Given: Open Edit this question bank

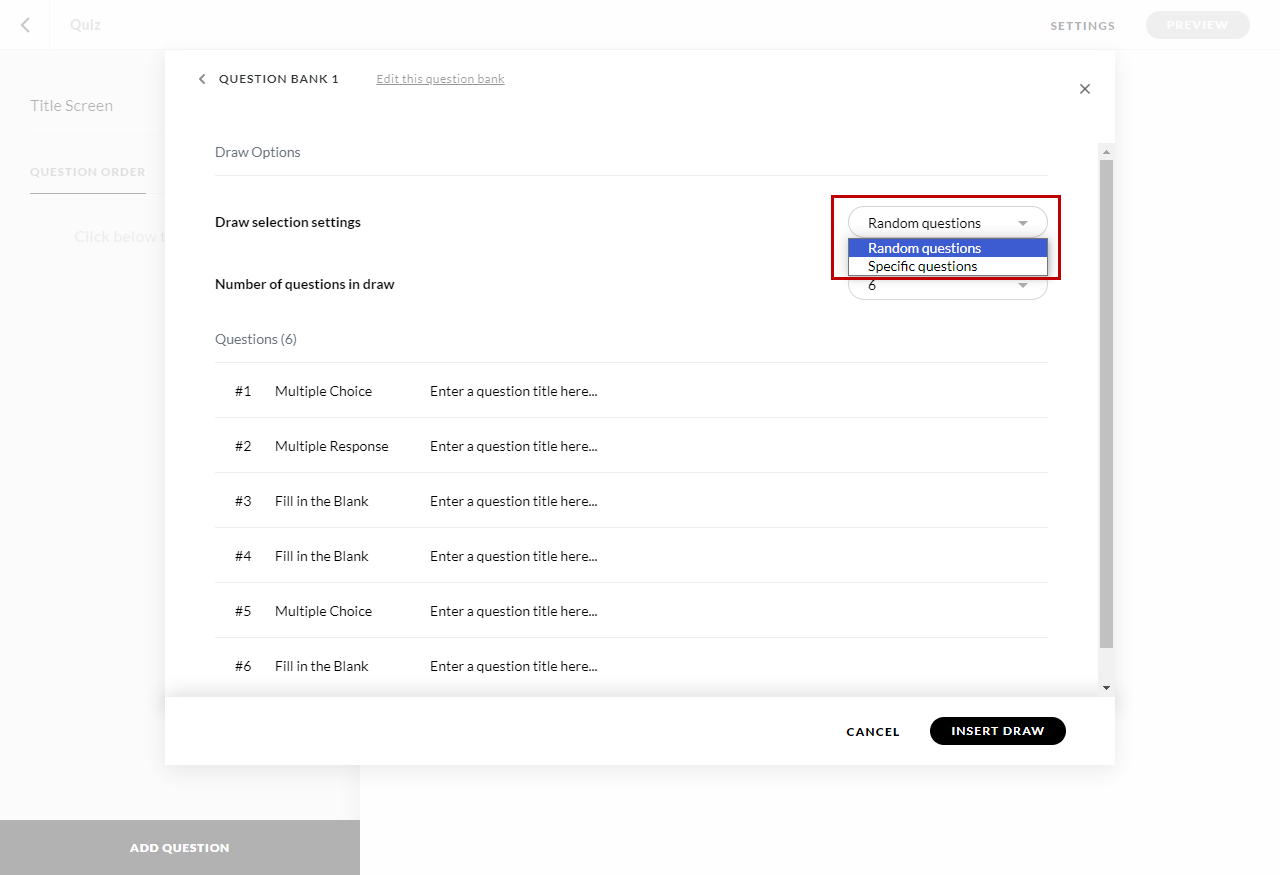Looking at the screenshot, I should click(x=440, y=78).
